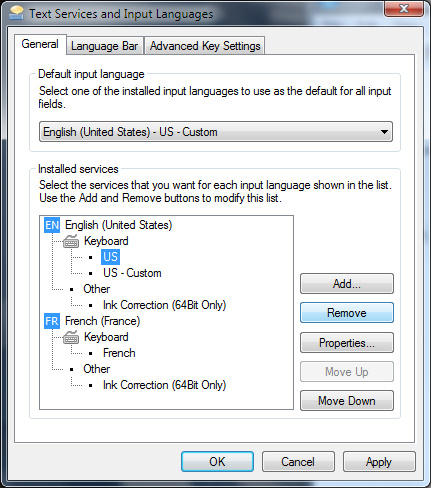Select the French keyboard layout
This screenshot has height=488, width=431.
click(119, 353)
